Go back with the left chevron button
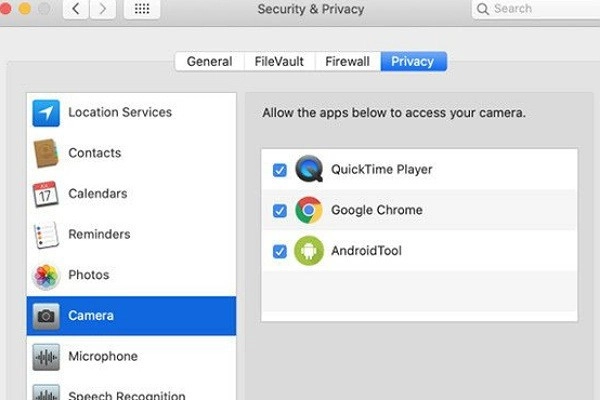The image size is (600, 400). point(76,9)
